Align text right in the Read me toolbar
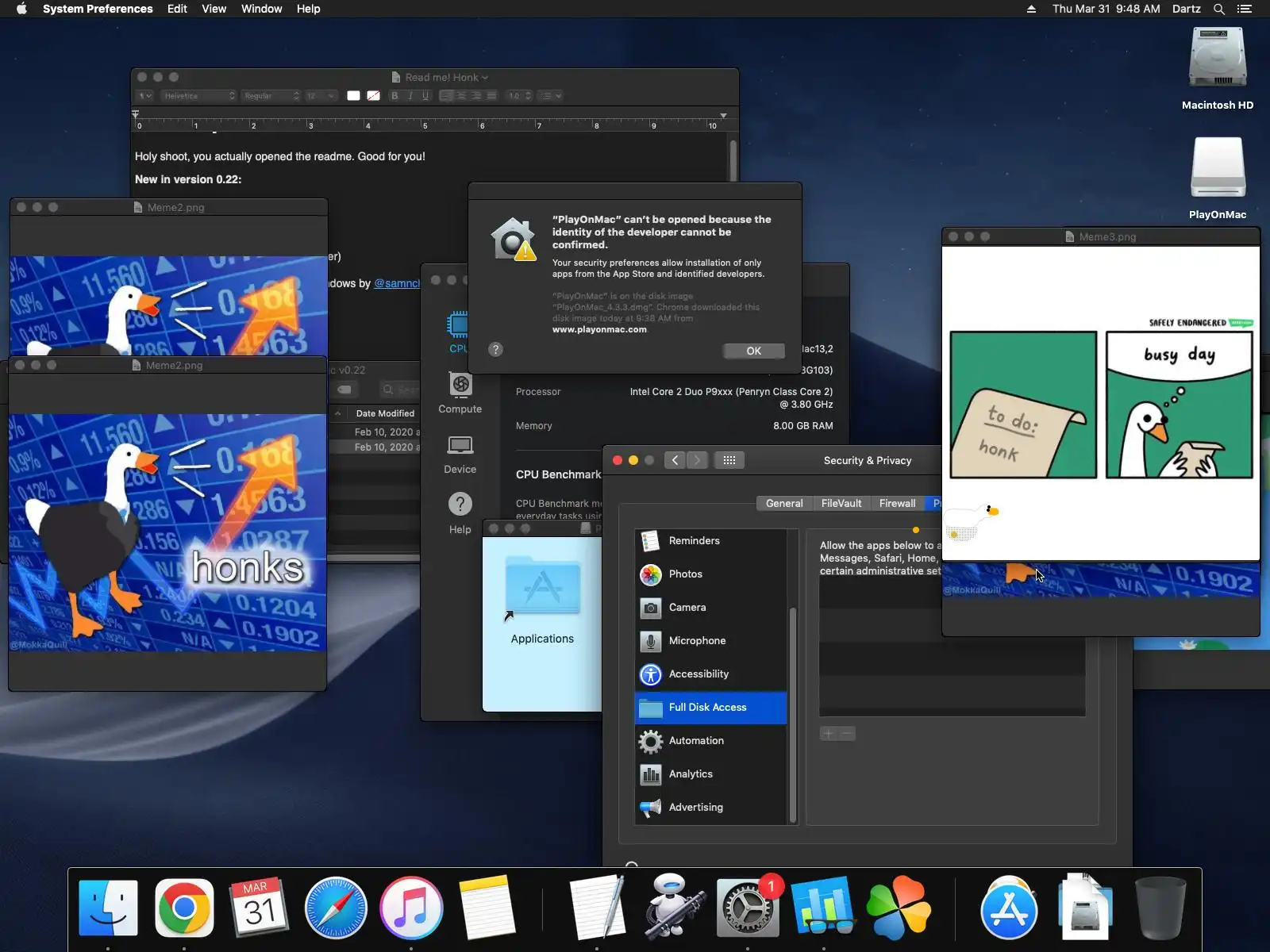 click(x=476, y=96)
